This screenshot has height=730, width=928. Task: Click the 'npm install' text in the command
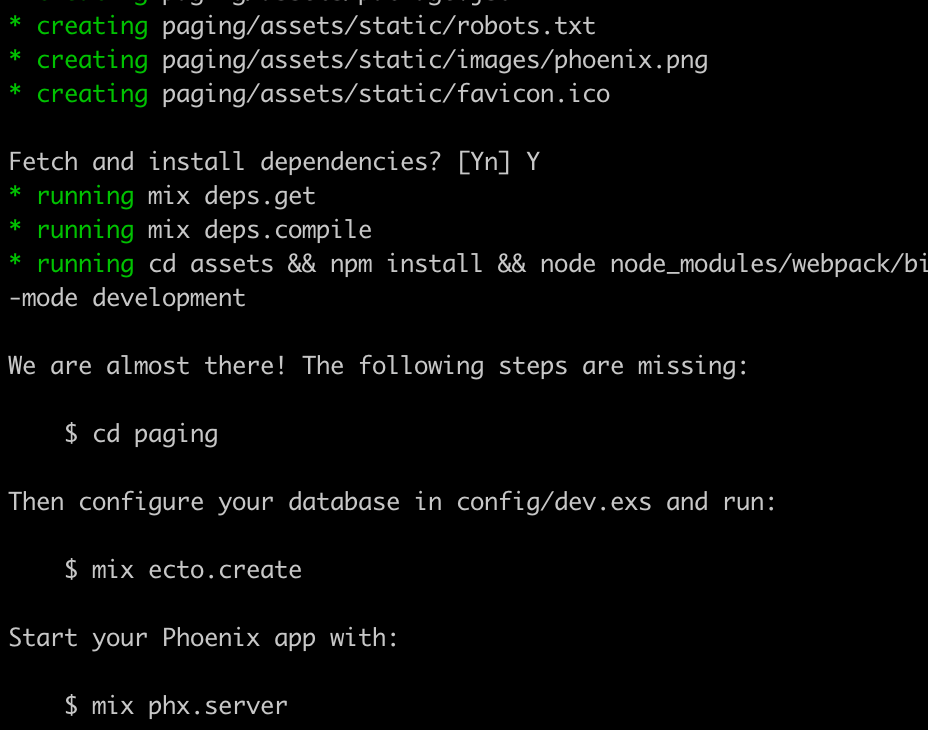406,263
